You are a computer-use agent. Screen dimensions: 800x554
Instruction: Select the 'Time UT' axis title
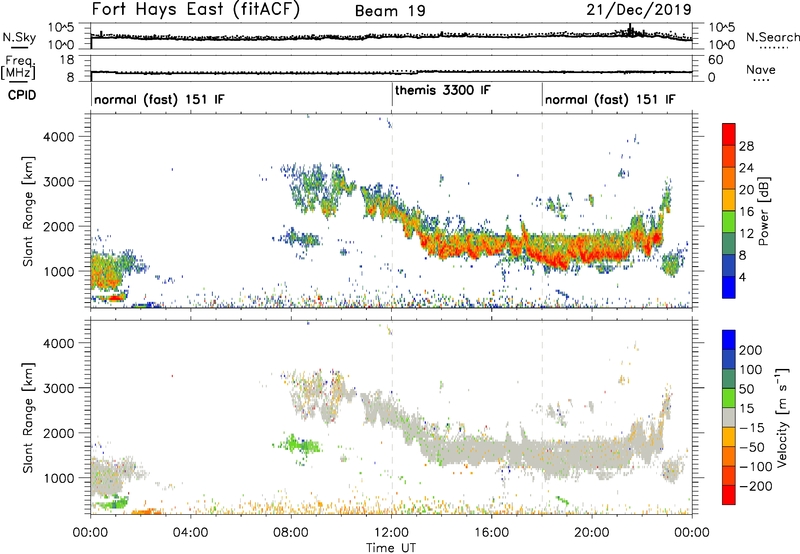pos(391,548)
